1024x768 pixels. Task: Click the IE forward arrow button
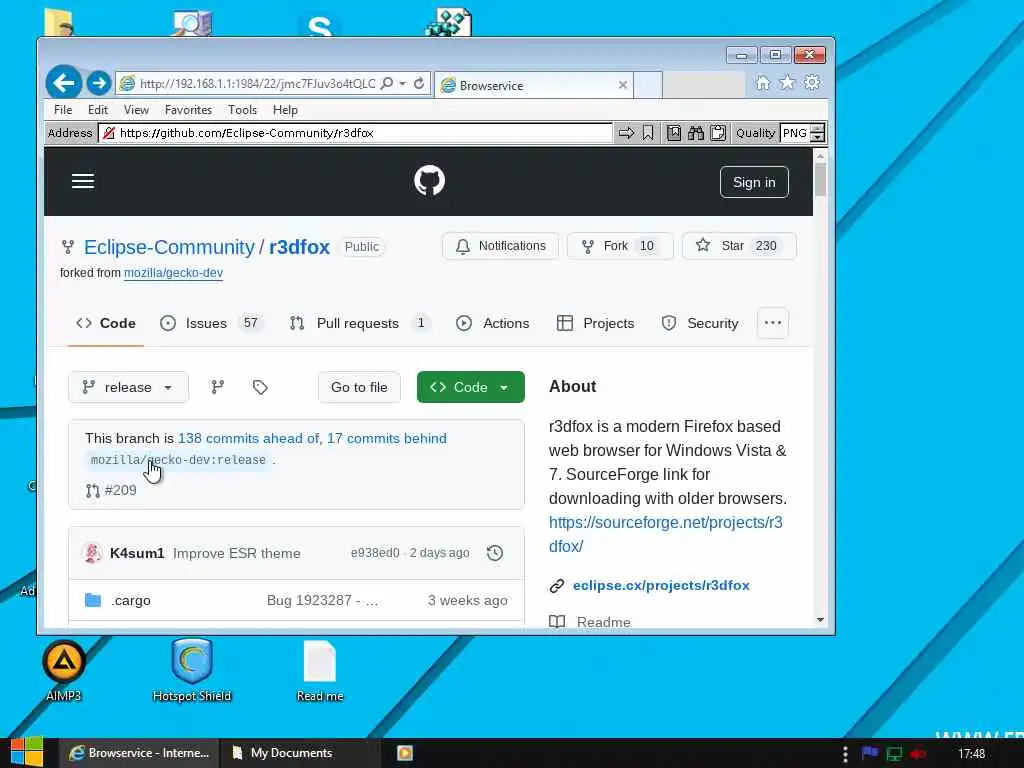pyautogui.click(x=99, y=83)
